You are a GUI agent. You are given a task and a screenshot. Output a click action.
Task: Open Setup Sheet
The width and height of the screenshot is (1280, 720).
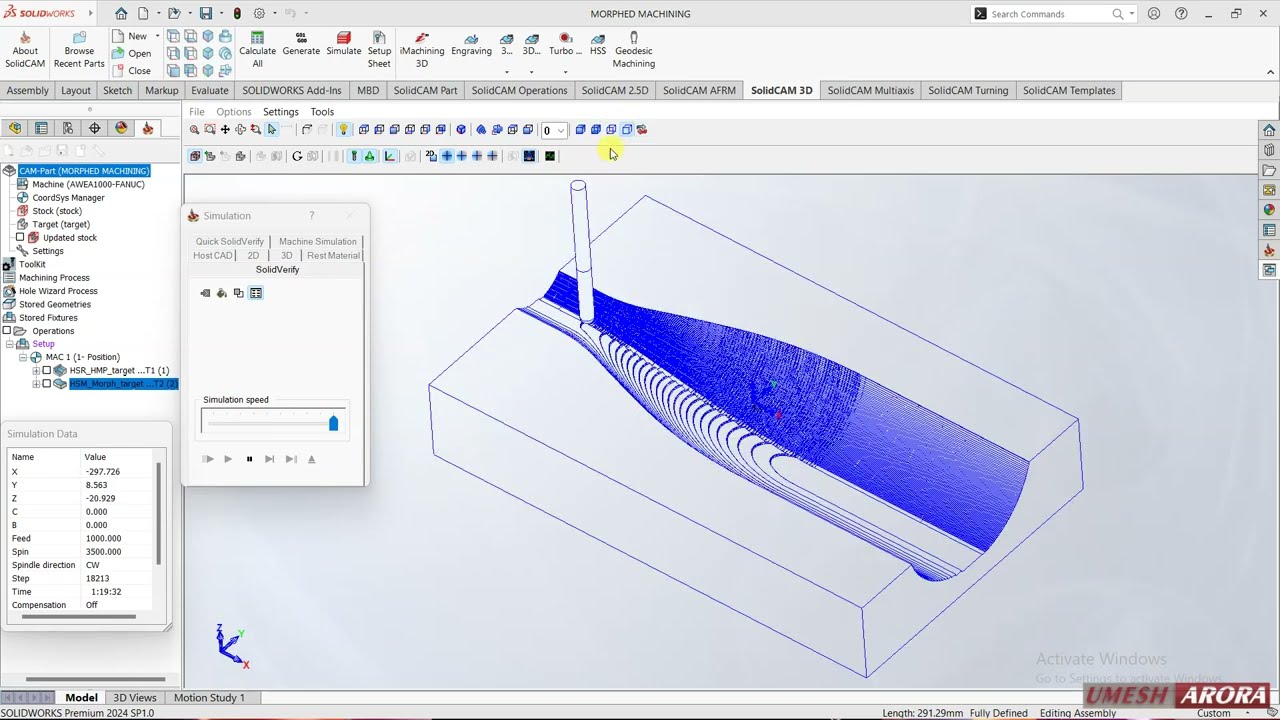click(x=379, y=50)
